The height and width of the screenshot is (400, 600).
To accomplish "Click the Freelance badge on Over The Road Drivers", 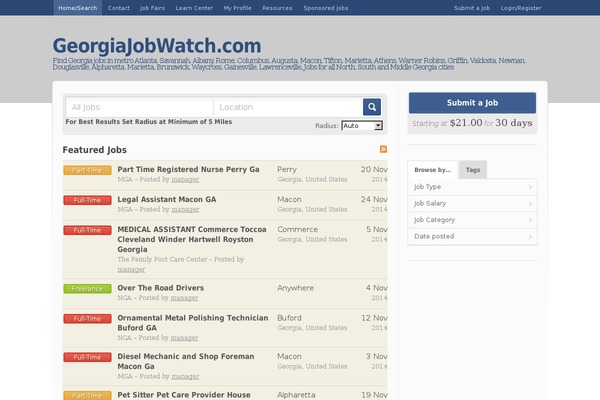I will click(x=87, y=289).
